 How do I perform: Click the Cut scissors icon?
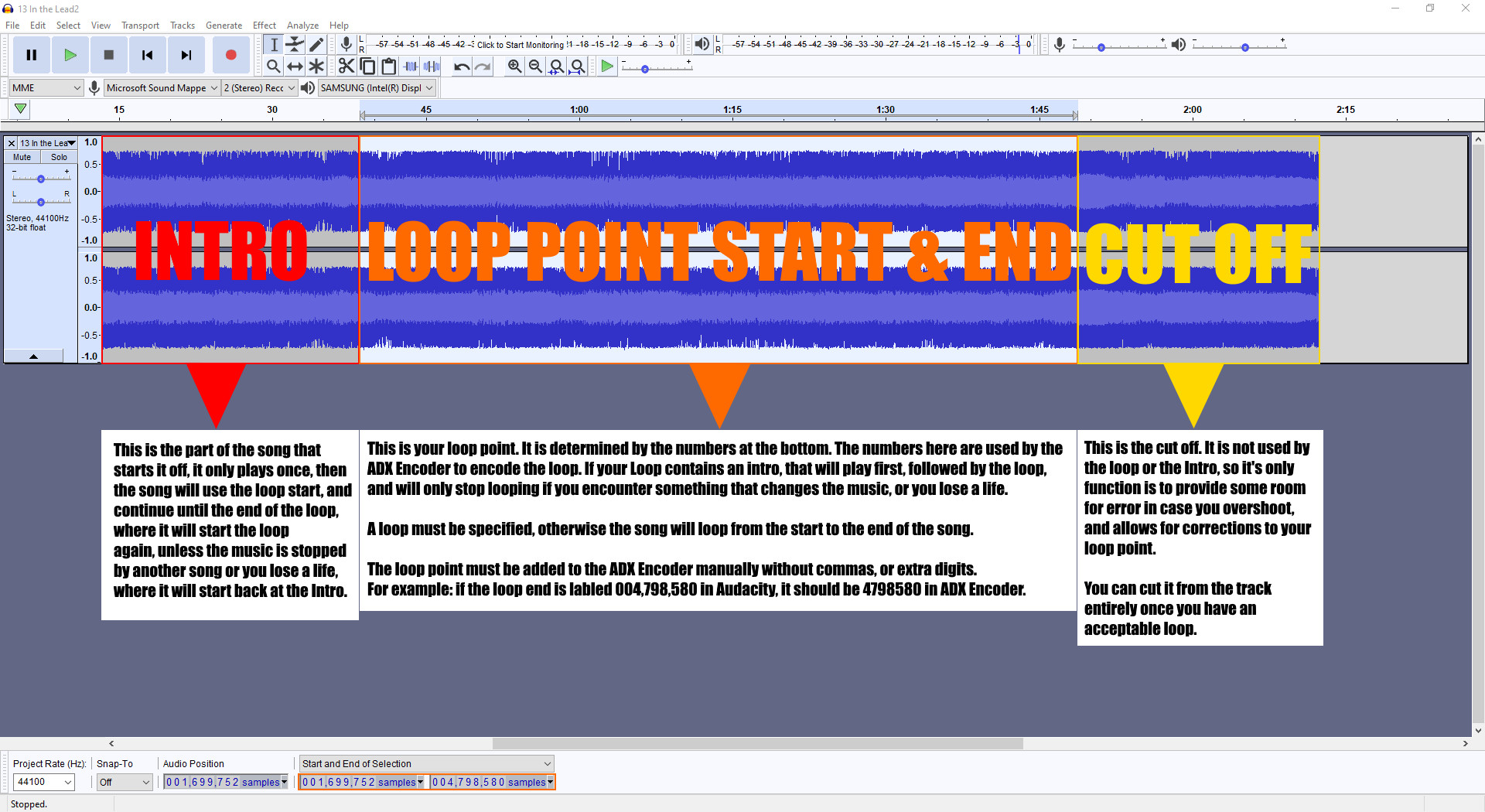tap(346, 67)
